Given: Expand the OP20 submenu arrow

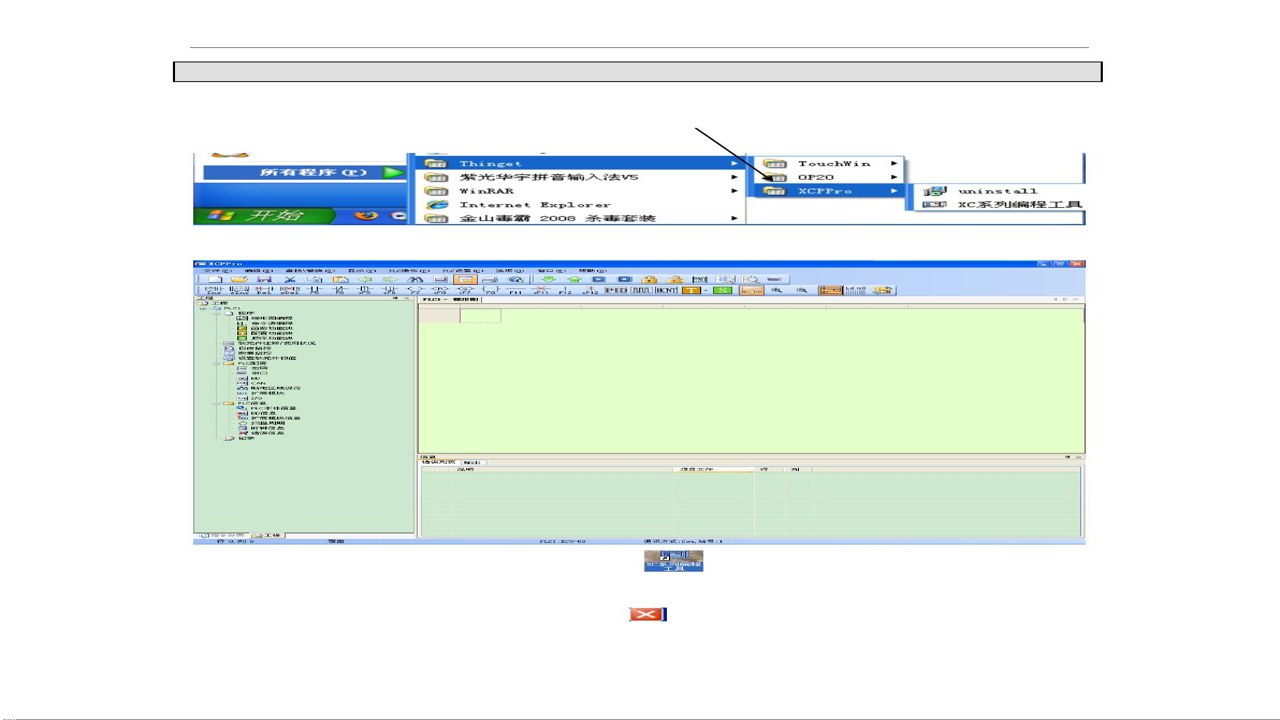Looking at the screenshot, I should tap(894, 177).
